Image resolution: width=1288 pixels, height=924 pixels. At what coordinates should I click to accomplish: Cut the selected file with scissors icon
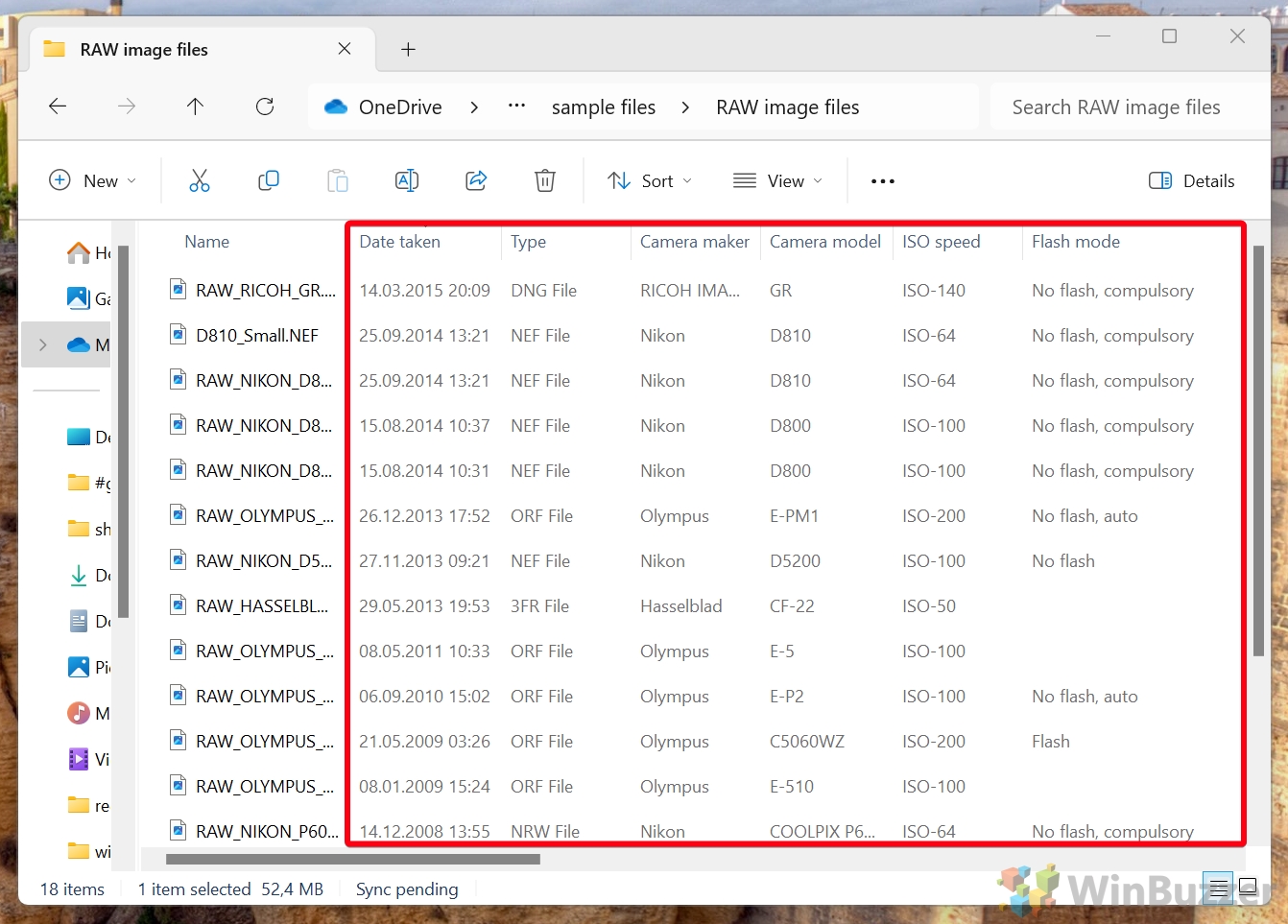click(200, 180)
